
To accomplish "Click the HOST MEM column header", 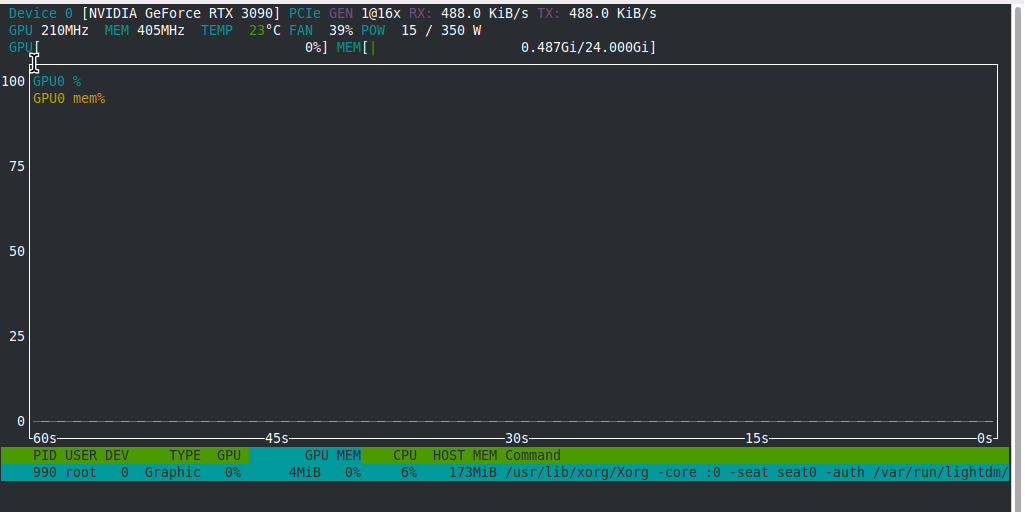I will (464, 455).
